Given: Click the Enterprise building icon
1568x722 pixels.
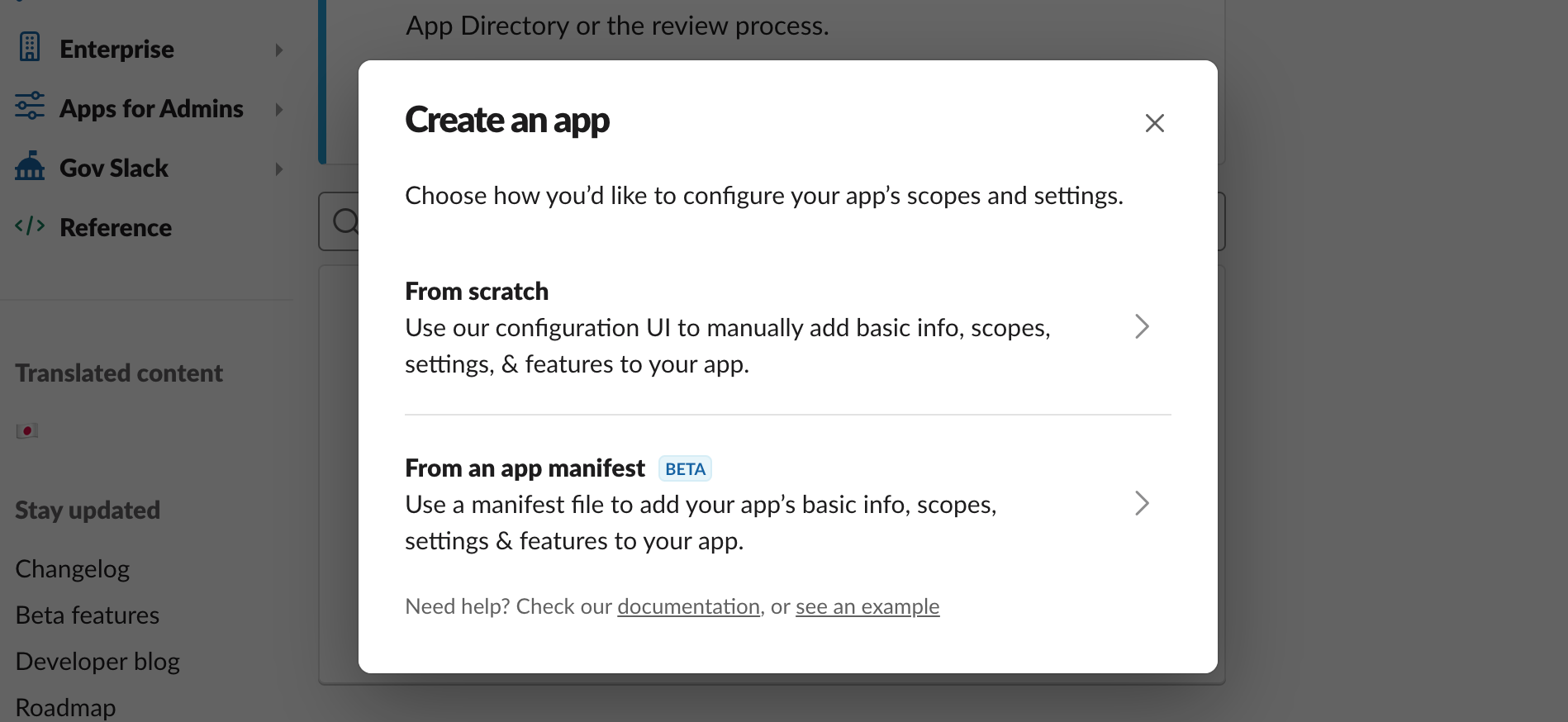Looking at the screenshot, I should click(30, 47).
